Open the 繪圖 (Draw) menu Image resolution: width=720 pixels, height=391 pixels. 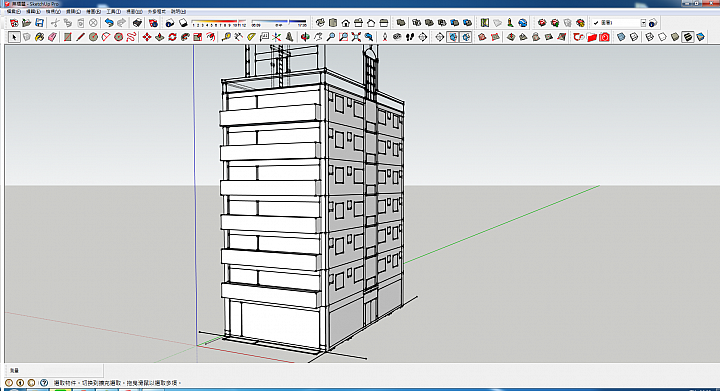click(94, 11)
